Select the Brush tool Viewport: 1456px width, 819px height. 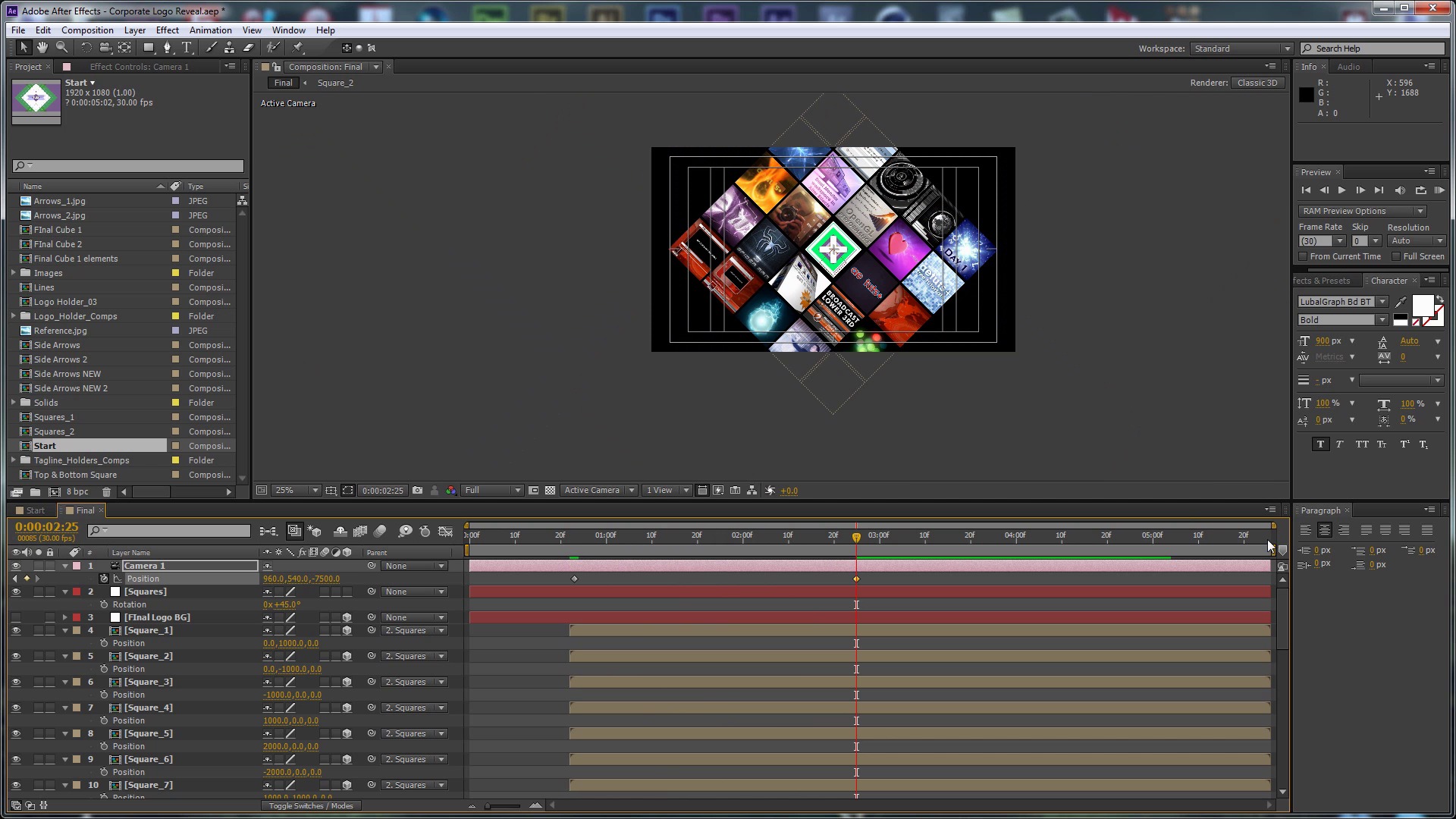click(211, 48)
